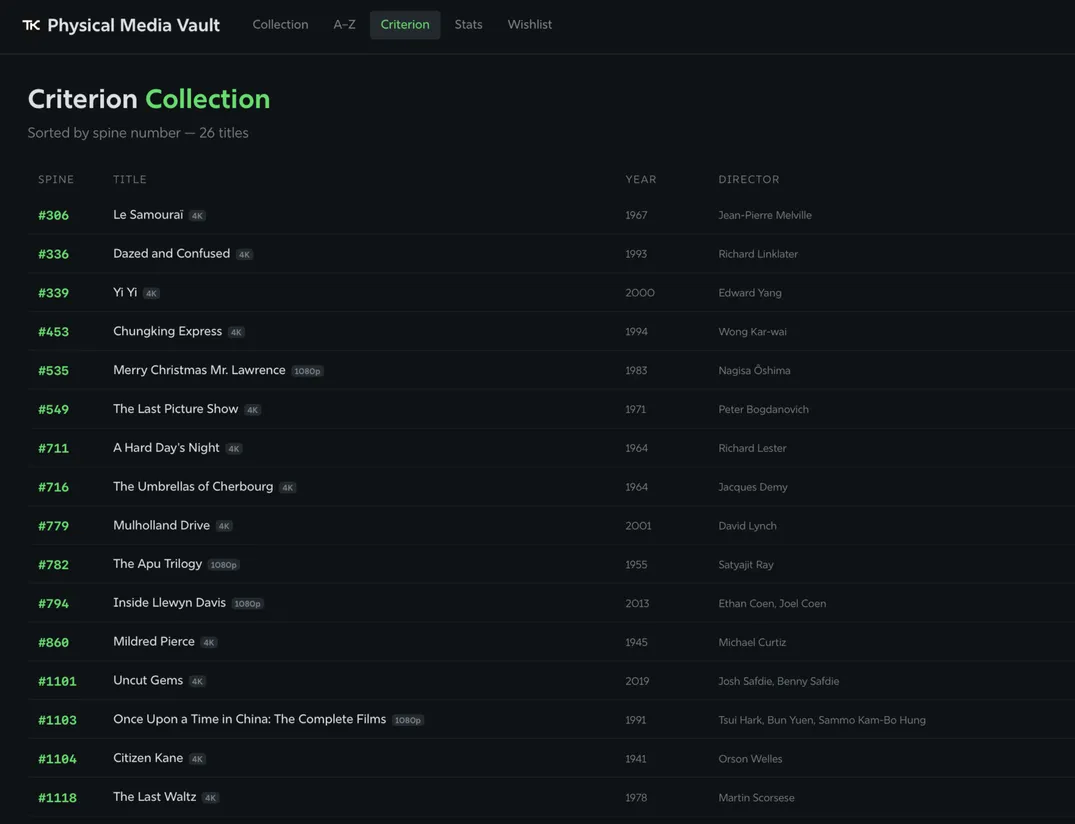Open the Stats tab
The height and width of the screenshot is (824, 1075).
pos(468,25)
